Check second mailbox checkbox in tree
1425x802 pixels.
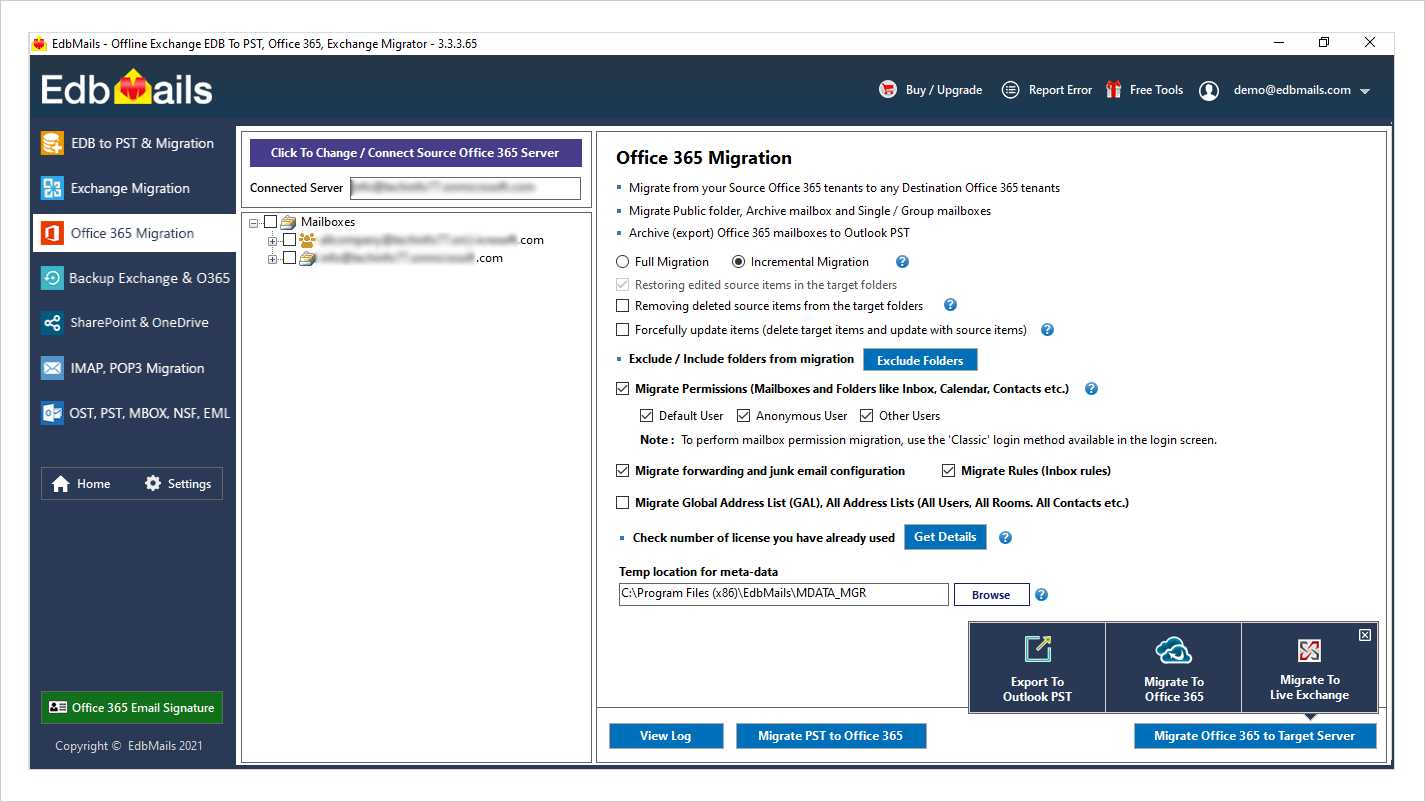click(x=289, y=258)
